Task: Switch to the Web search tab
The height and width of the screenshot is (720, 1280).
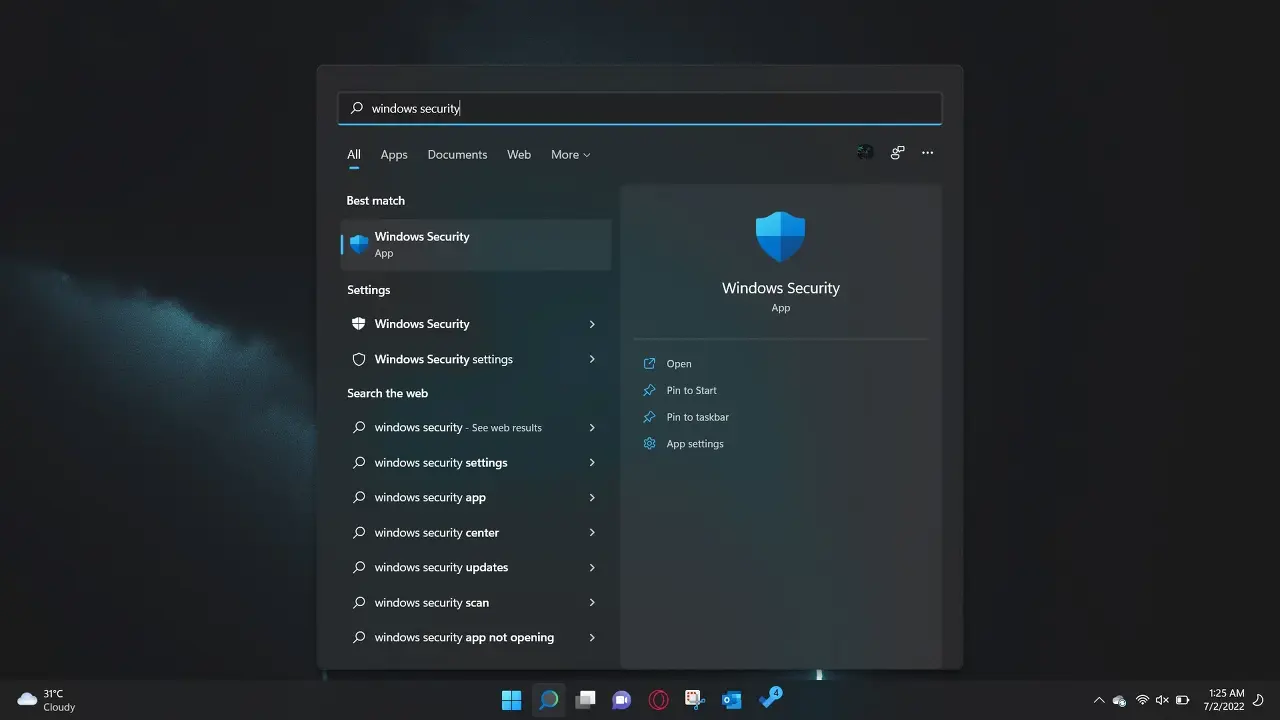Action: 519,155
